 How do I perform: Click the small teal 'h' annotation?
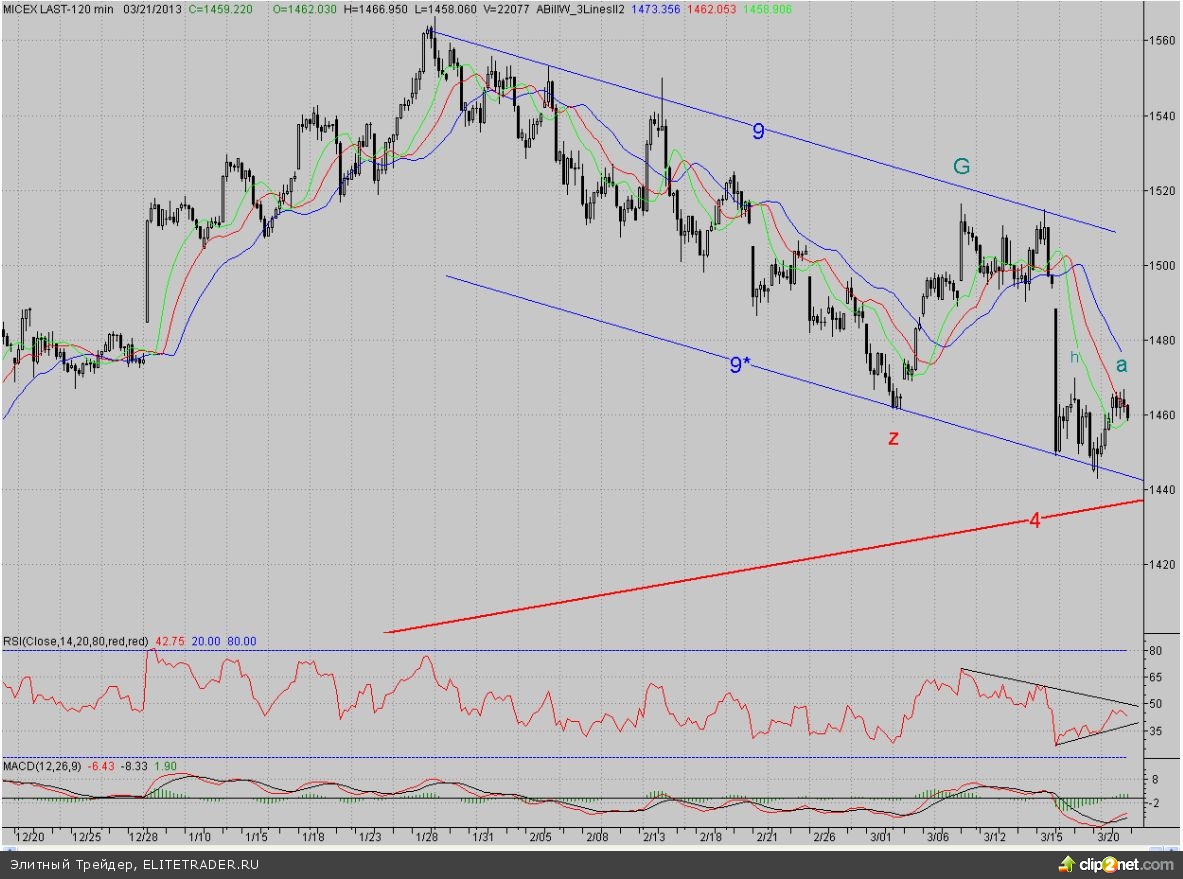click(1075, 356)
